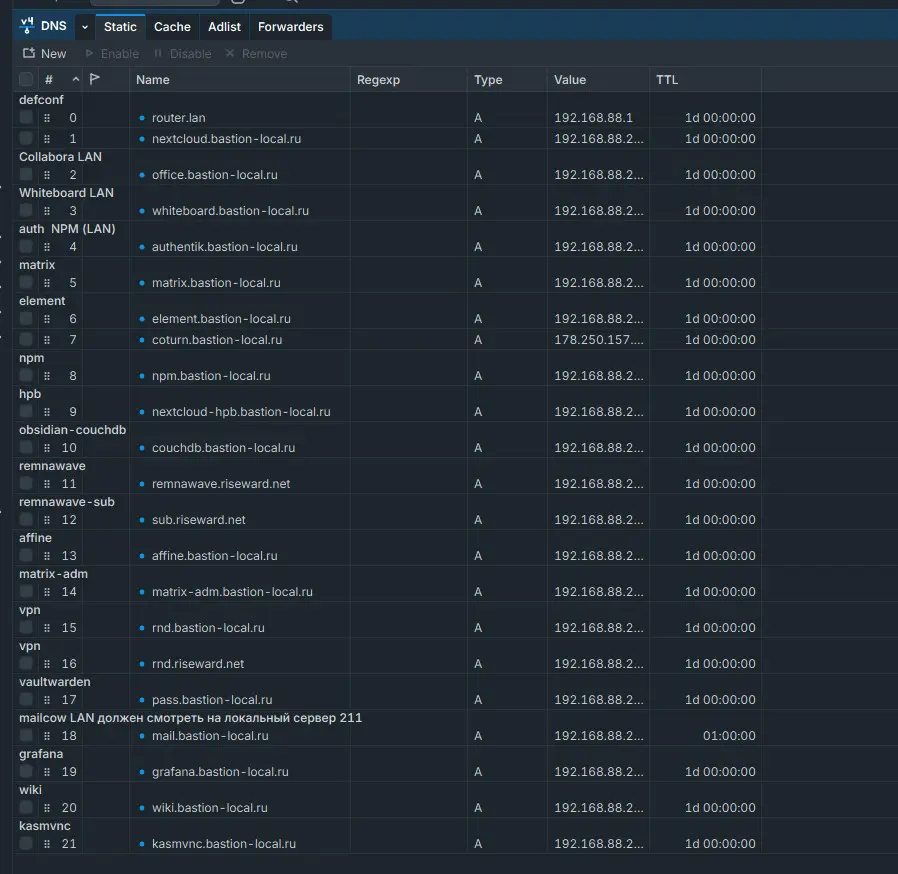Click drag handle icon of row 9
Viewport: 898px width, 874px height.
coord(47,412)
